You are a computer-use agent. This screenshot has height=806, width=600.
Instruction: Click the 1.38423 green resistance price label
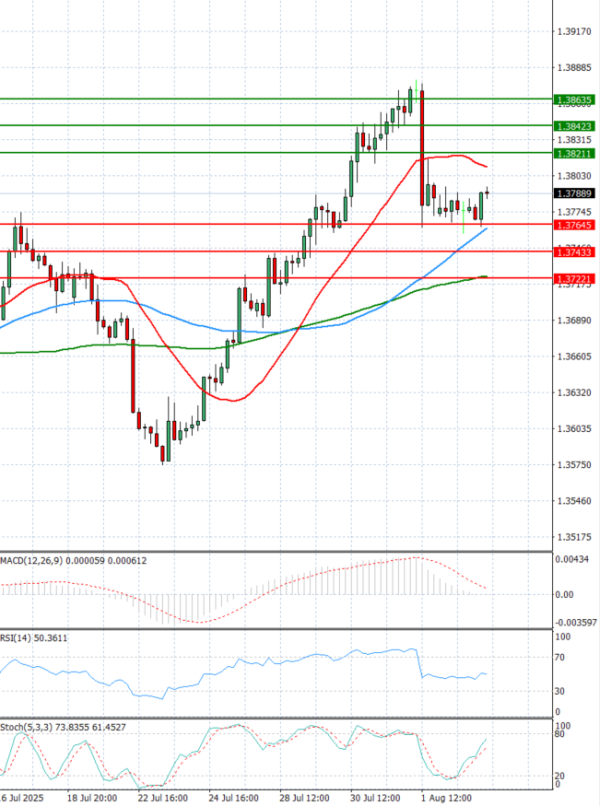tap(574, 126)
